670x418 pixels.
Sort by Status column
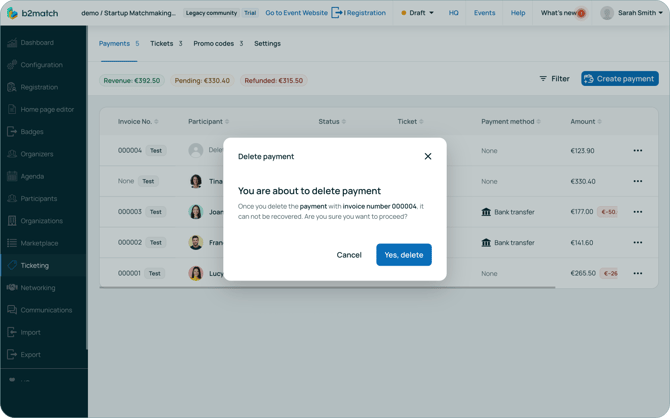point(332,121)
